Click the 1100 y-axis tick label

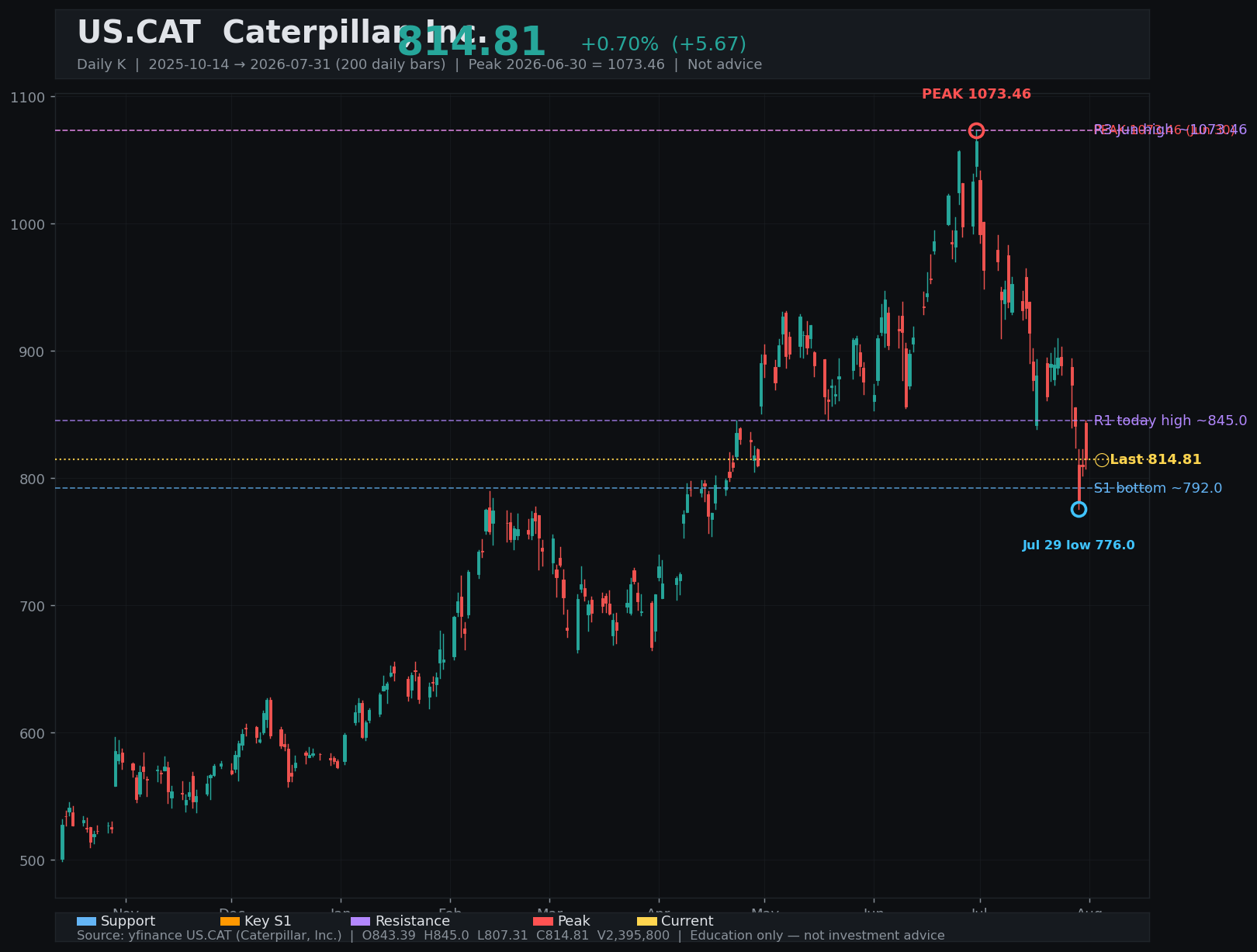29,97
